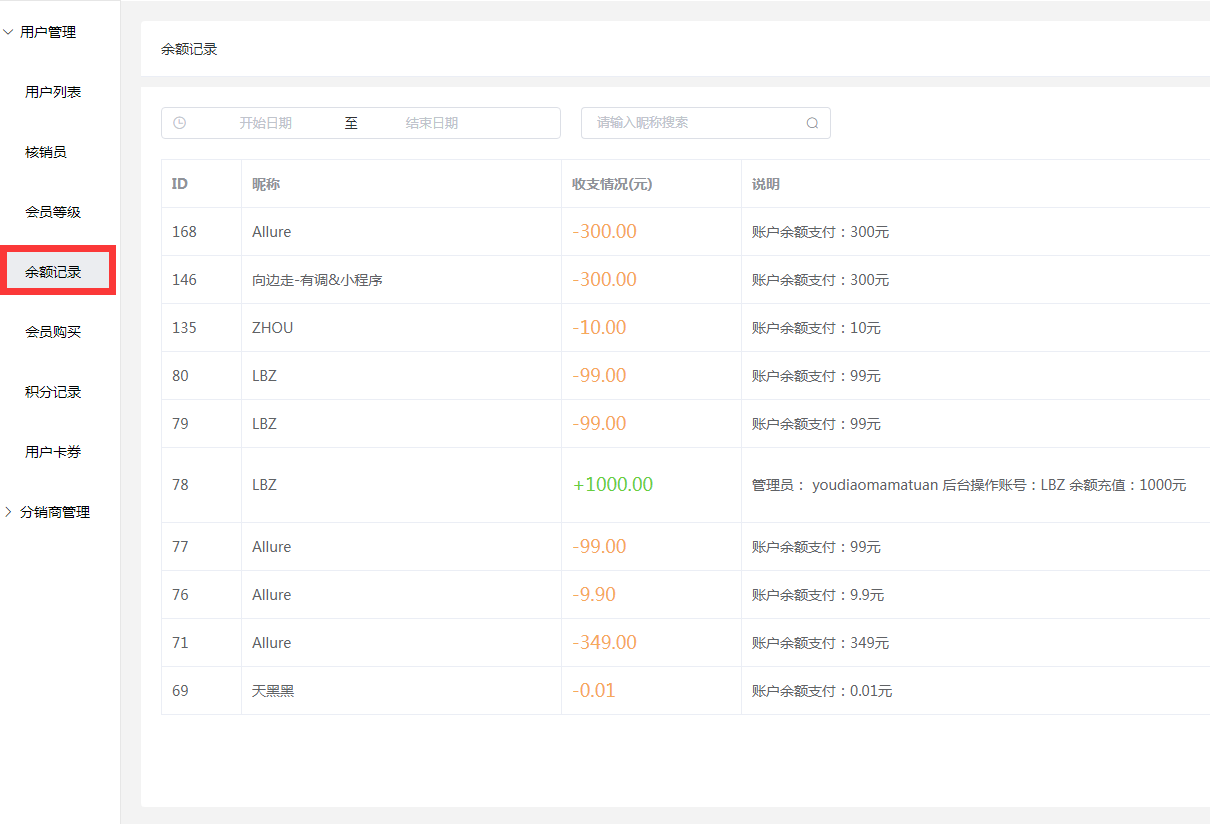Click amount -300.00 in row 146
The height and width of the screenshot is (824, 1210).
click(604, 280)
